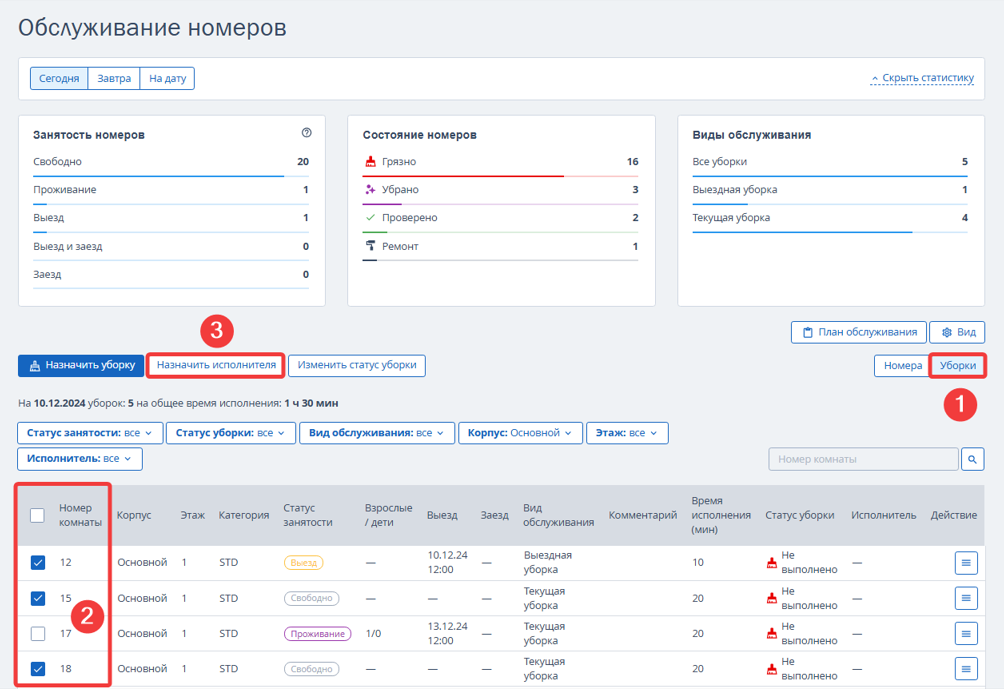Open the help icon in Занятость номеров
The image size is (1004, 689).
(x=307, y=133)
